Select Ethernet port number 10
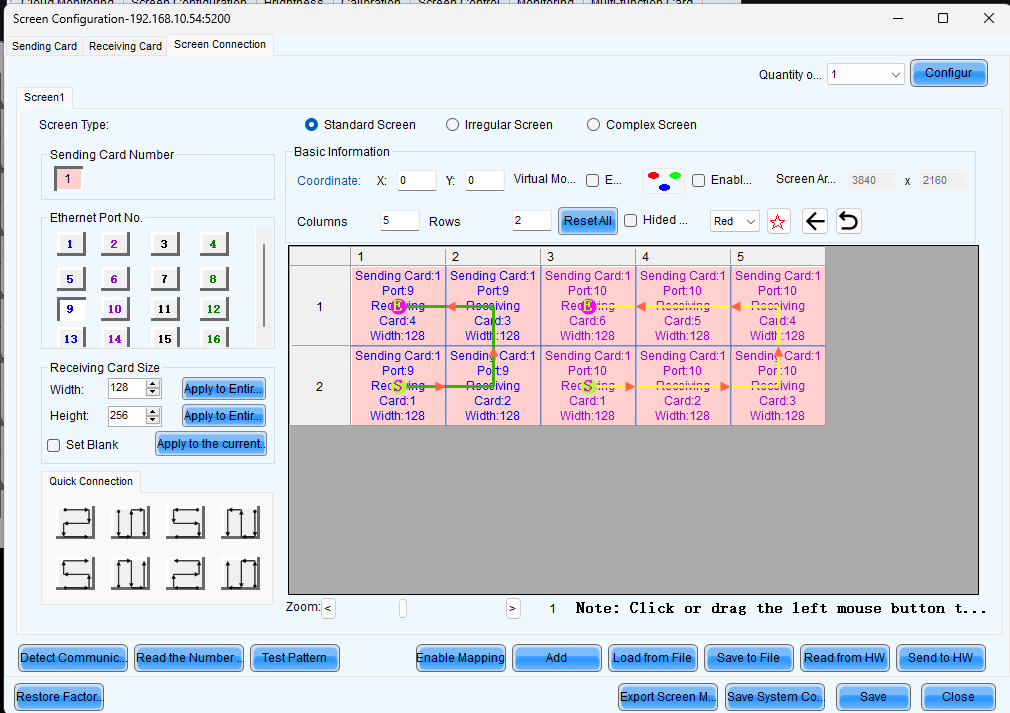1010x713 pixels. tap(115, 309)
